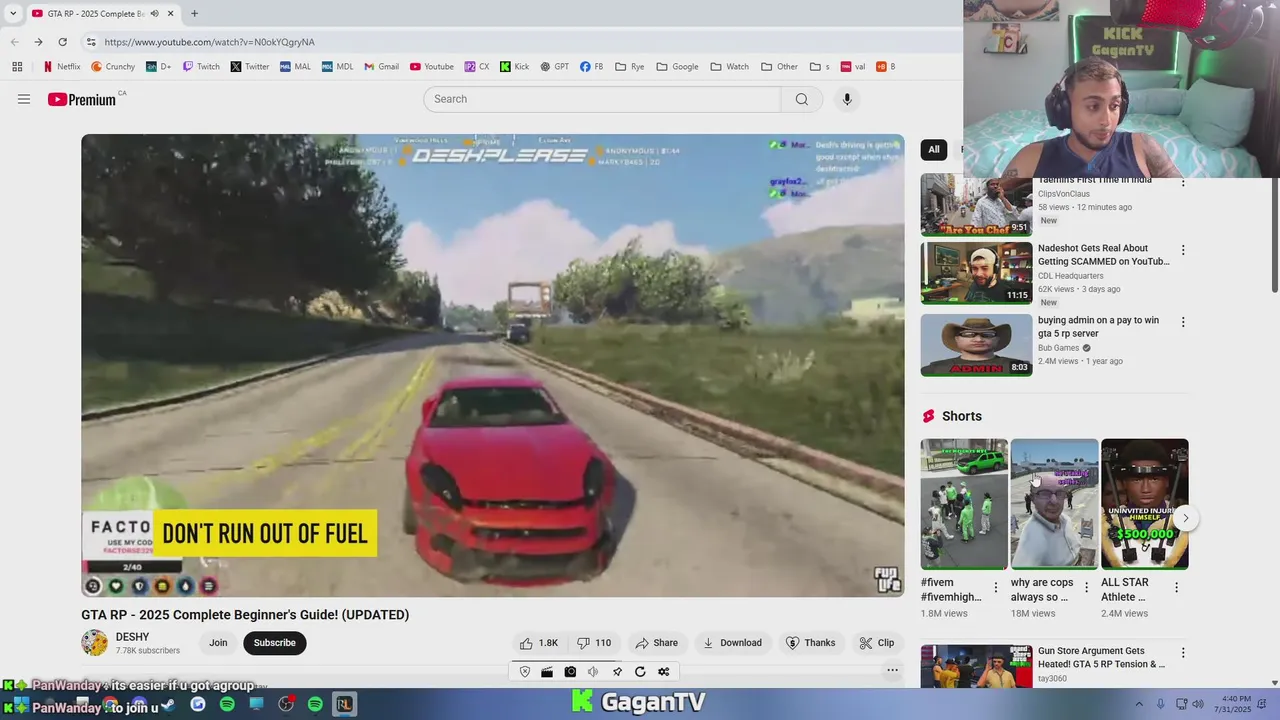
Task: Open the YouTube hamburger guide menu
Action: click(x=24, y=99)
